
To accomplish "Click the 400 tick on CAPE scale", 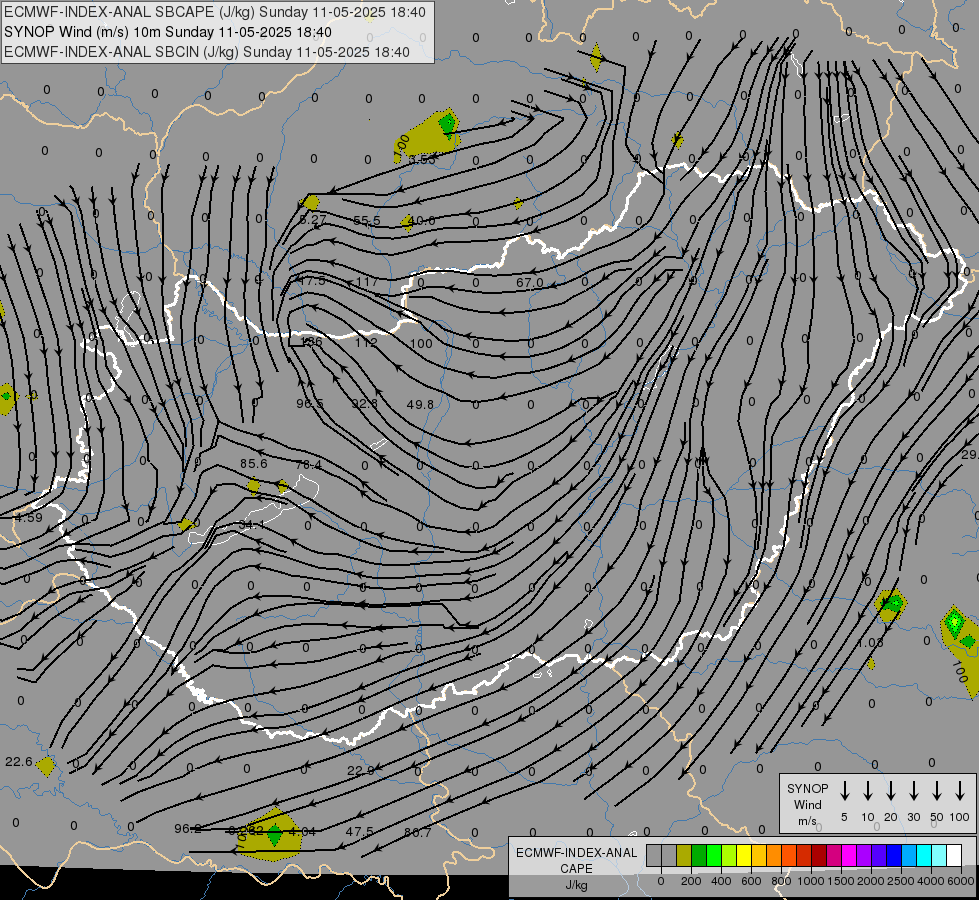I will [721, 881].
